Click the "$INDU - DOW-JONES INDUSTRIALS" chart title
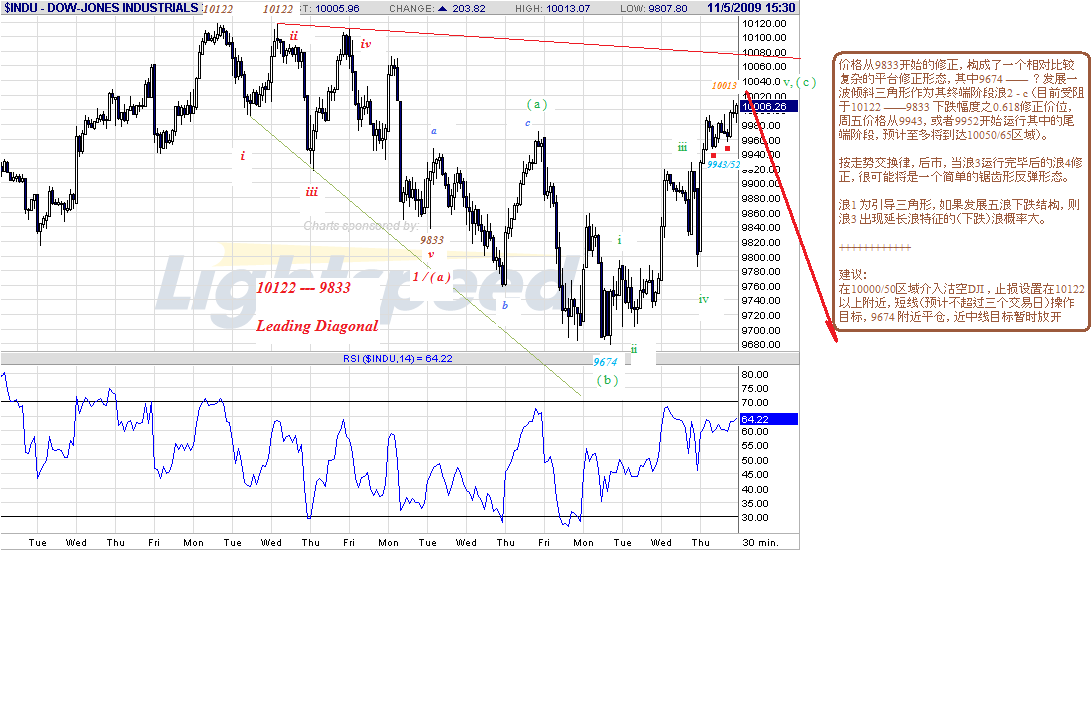The width and height of the screenshot is (1091, 711). click(102, 8)
